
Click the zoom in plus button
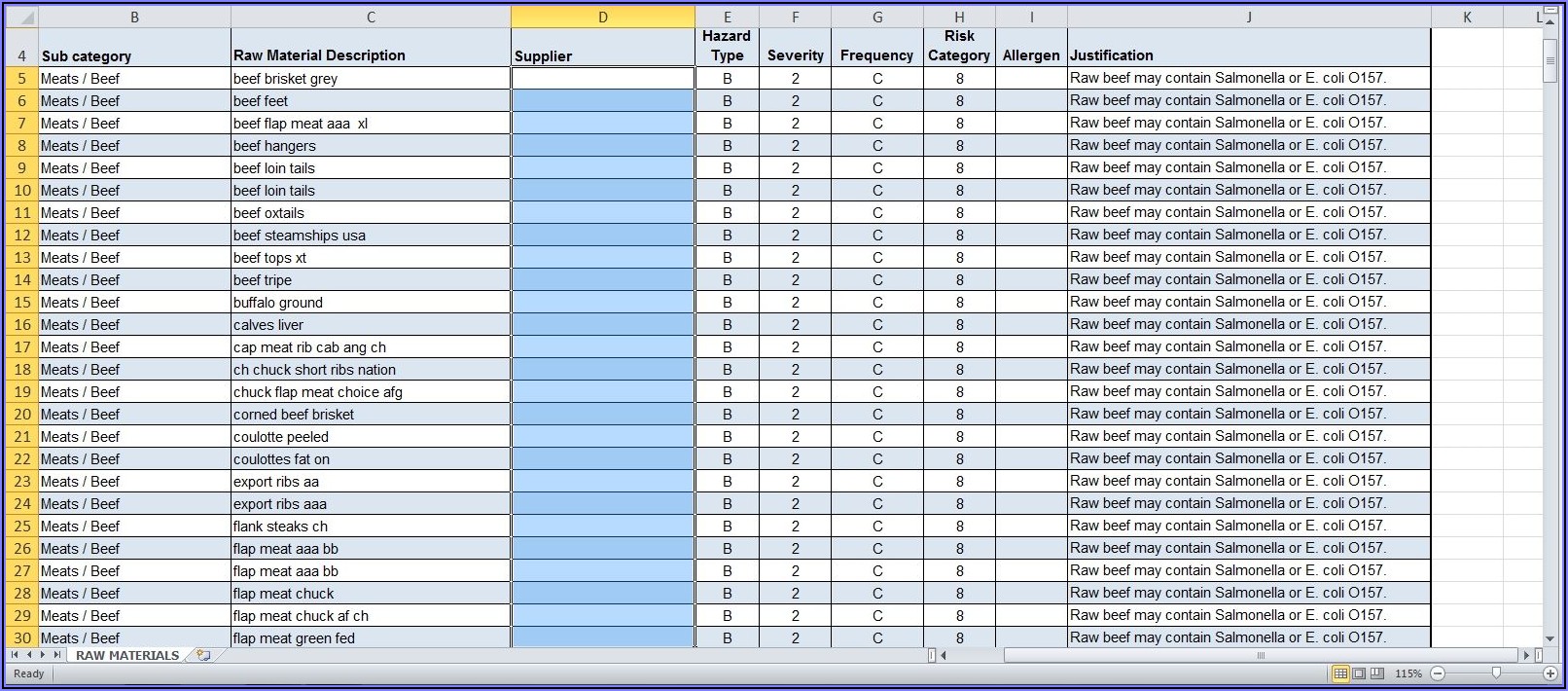pos(1550,673)
